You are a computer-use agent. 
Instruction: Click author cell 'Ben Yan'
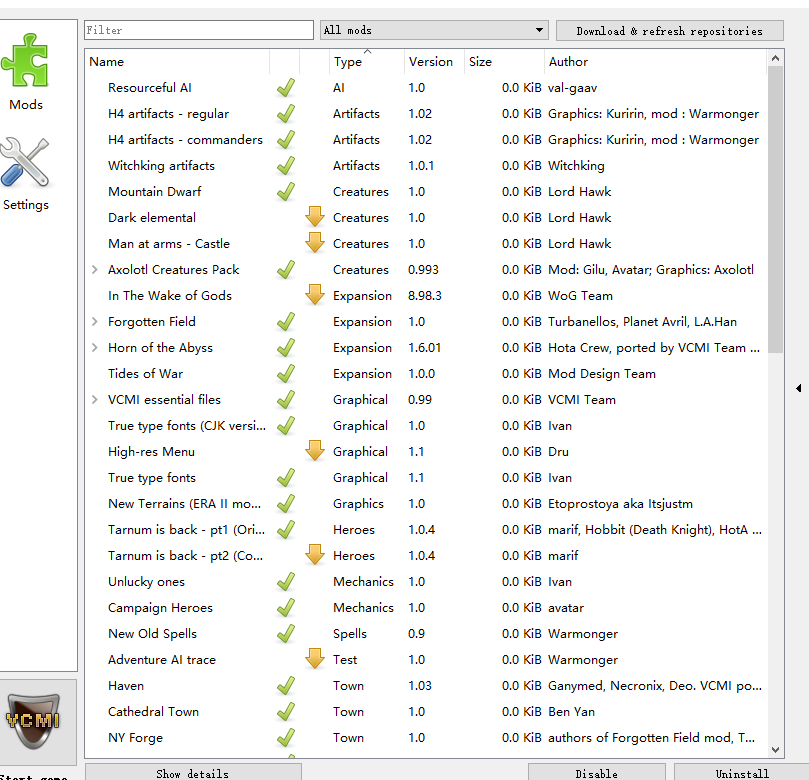[571, 711]
